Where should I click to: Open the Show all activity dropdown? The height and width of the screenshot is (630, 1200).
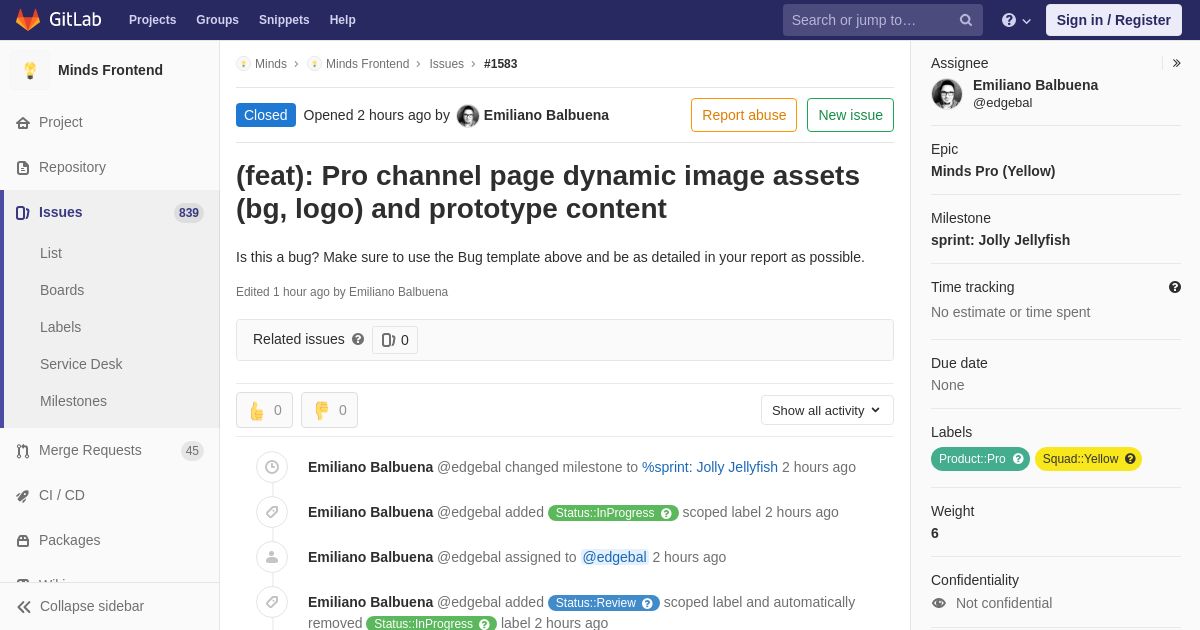827,410
